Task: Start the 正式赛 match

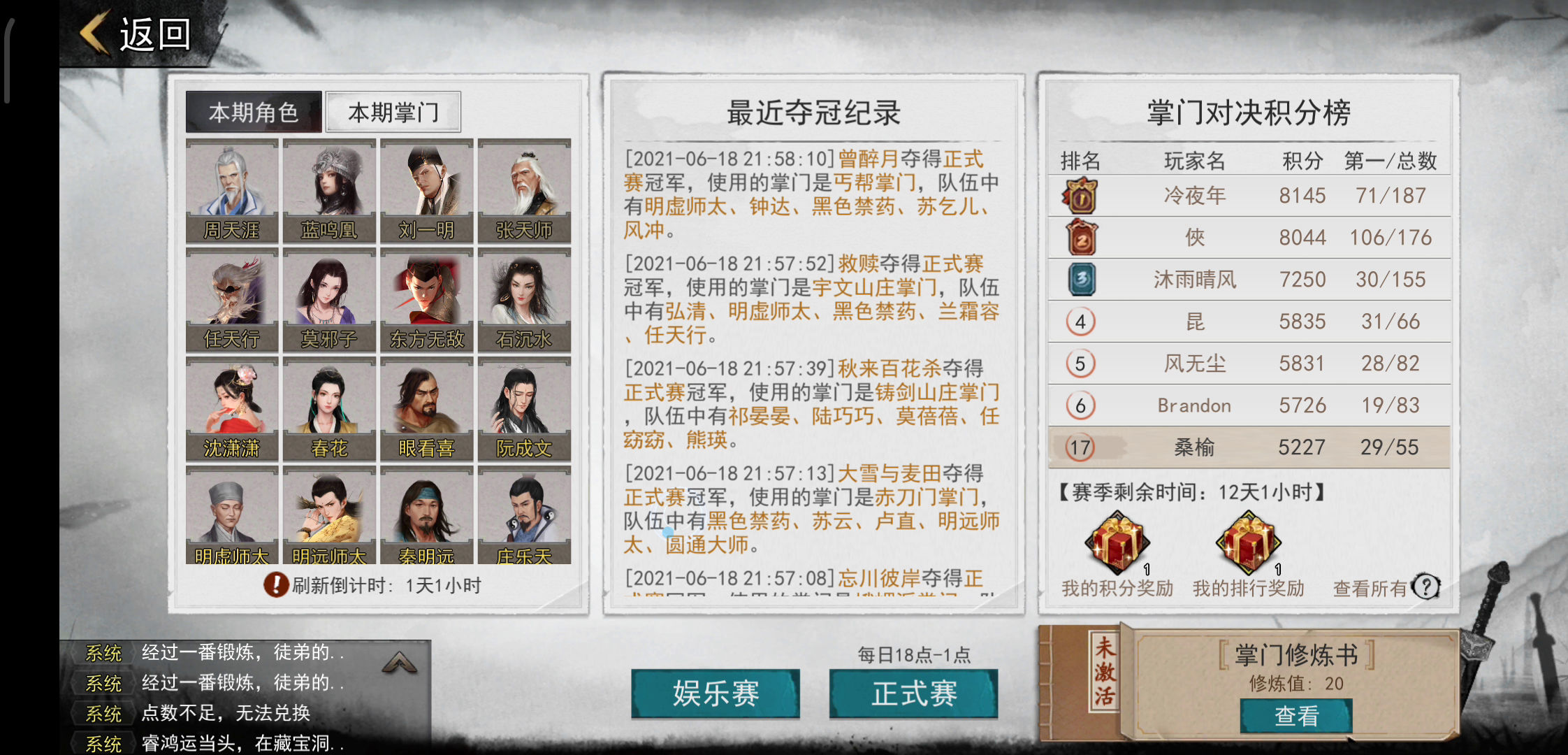Action: (x=914, y=693)
